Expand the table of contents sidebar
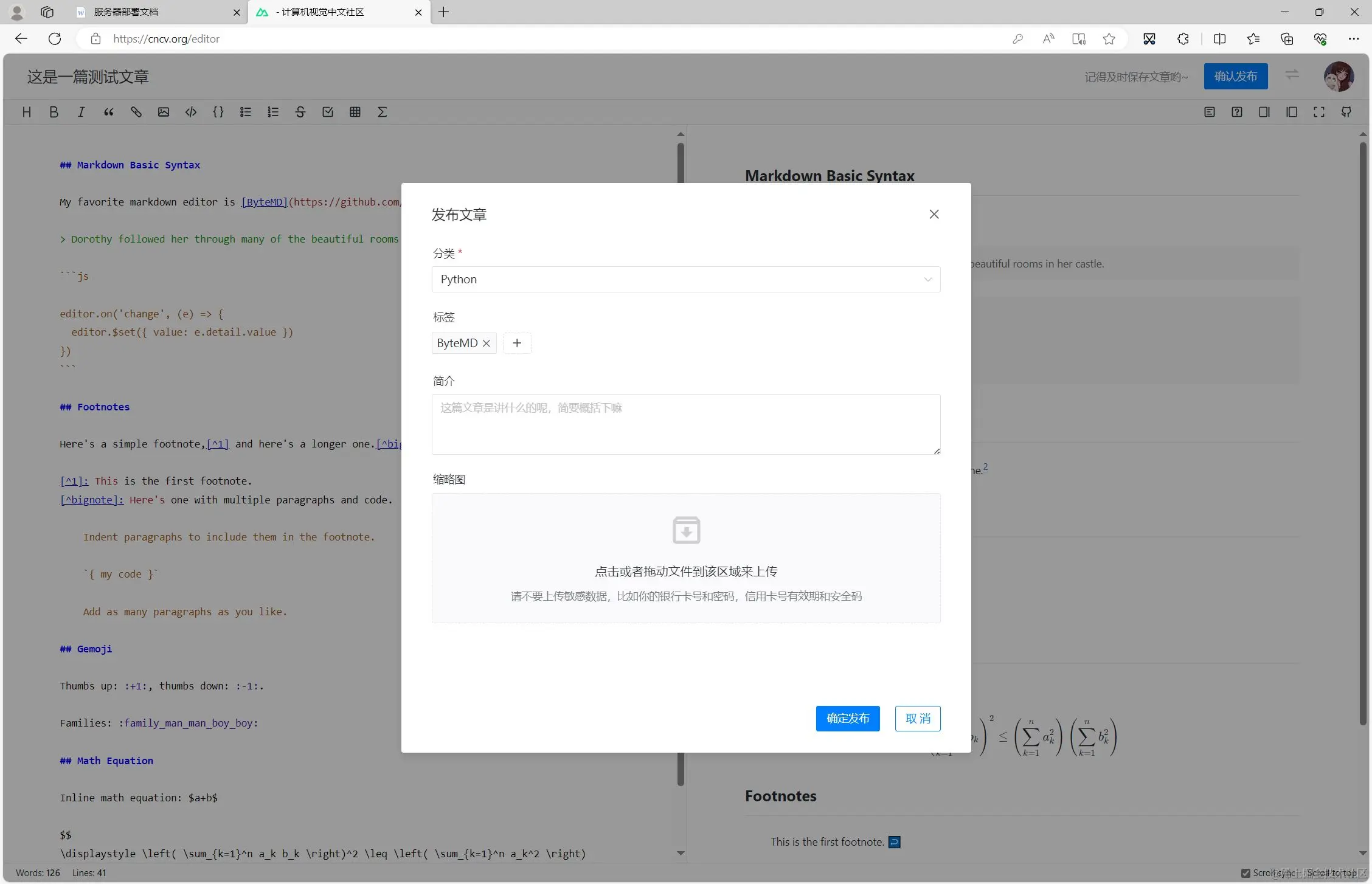1372x884 pixels. coord(1209,112)
